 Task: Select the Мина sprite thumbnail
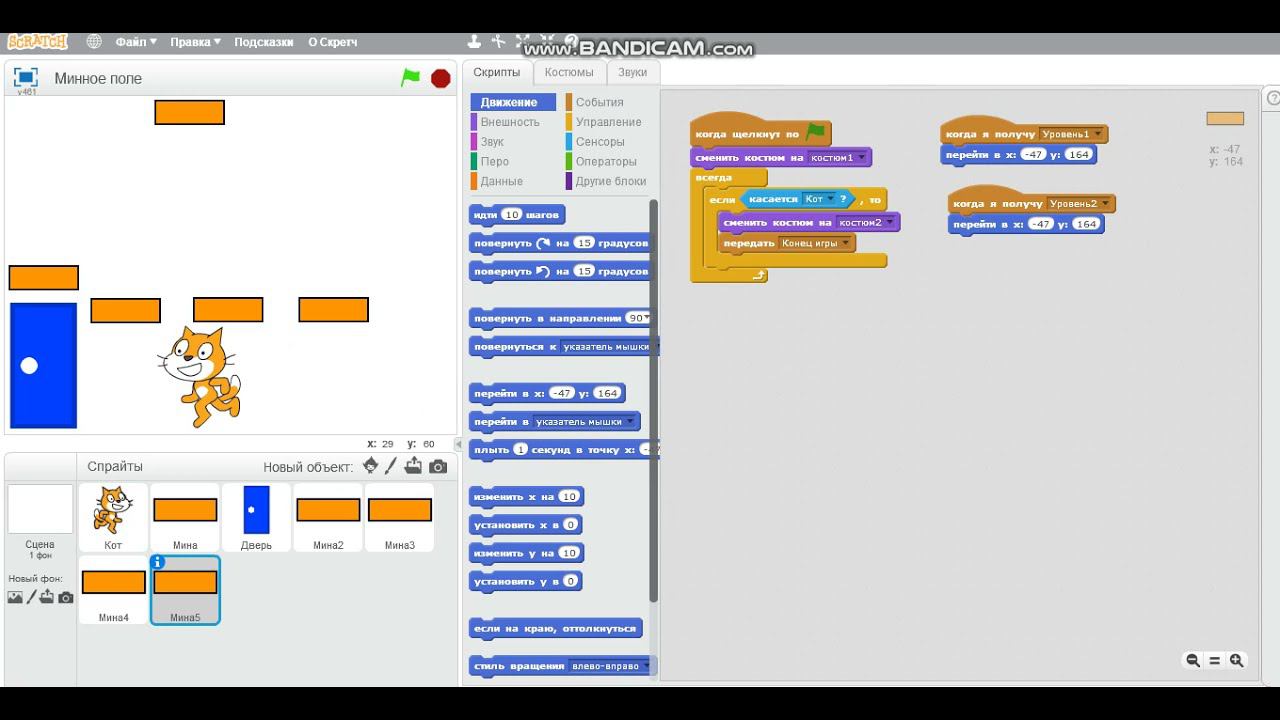click(x=185, y=518)
